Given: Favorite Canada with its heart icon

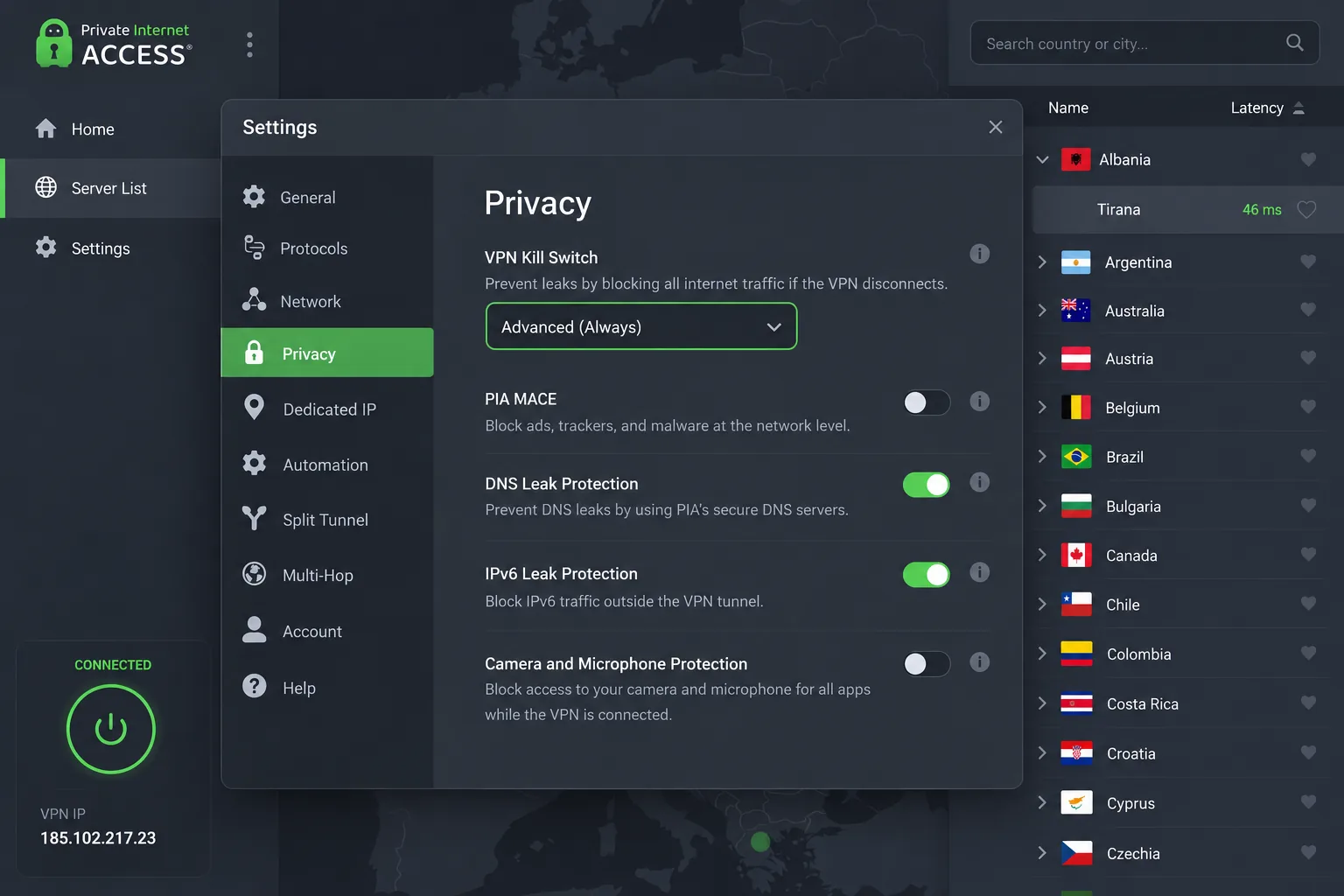Looking at the screenshot, I should 1308,555.
